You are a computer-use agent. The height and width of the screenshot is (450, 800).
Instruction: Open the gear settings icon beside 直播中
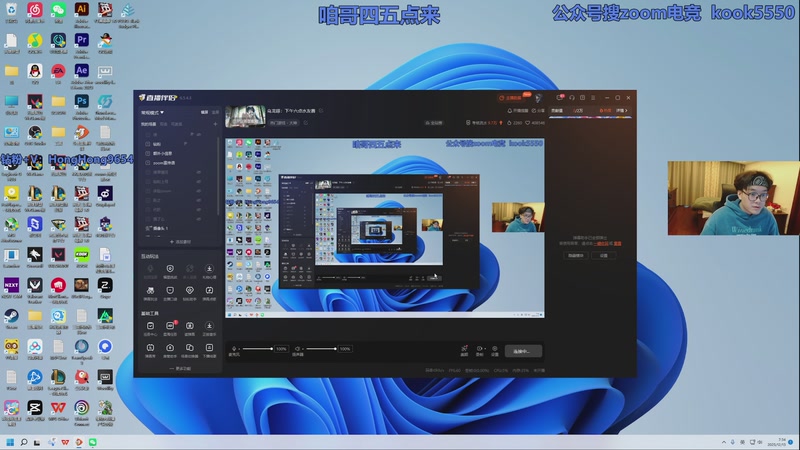[x=496, y=350]
